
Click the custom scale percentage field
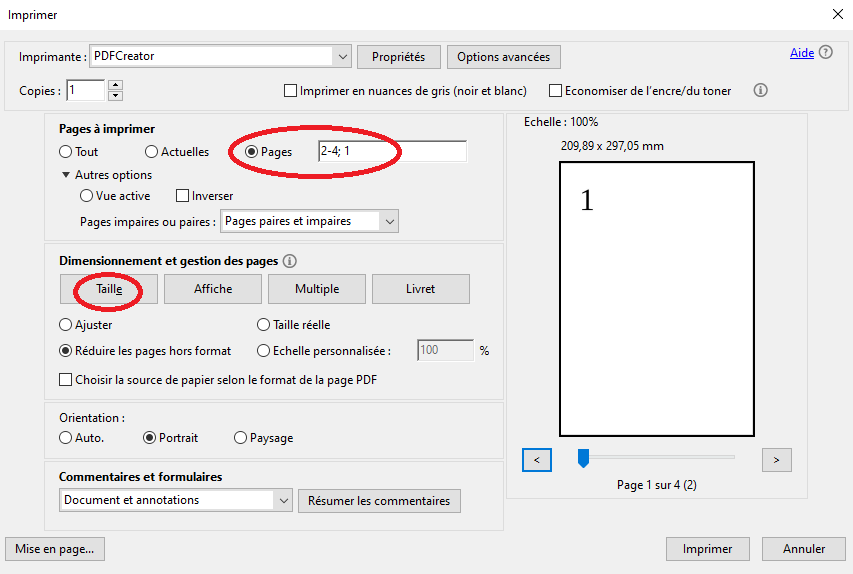[x=446, y=350]
